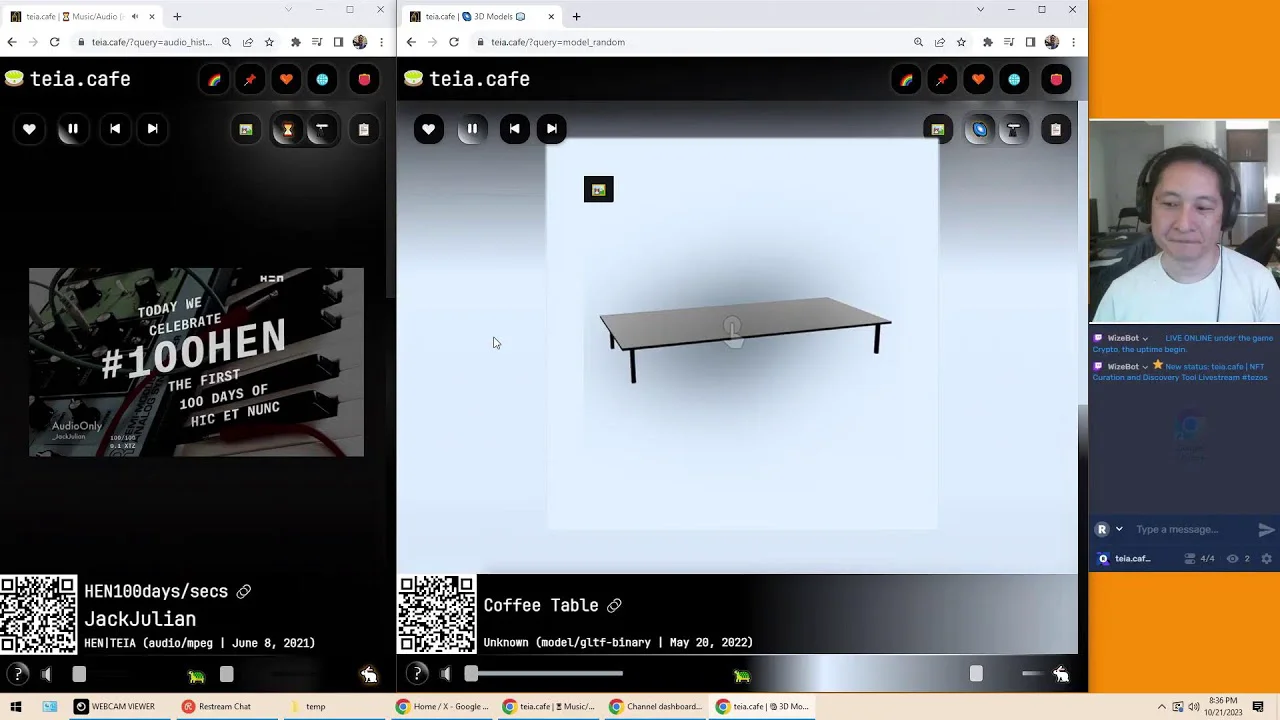1280x720 pixels.
Task: Toggle the hourglass mode button in the left window
Action: pyautogui.click(x=287, y=129)
